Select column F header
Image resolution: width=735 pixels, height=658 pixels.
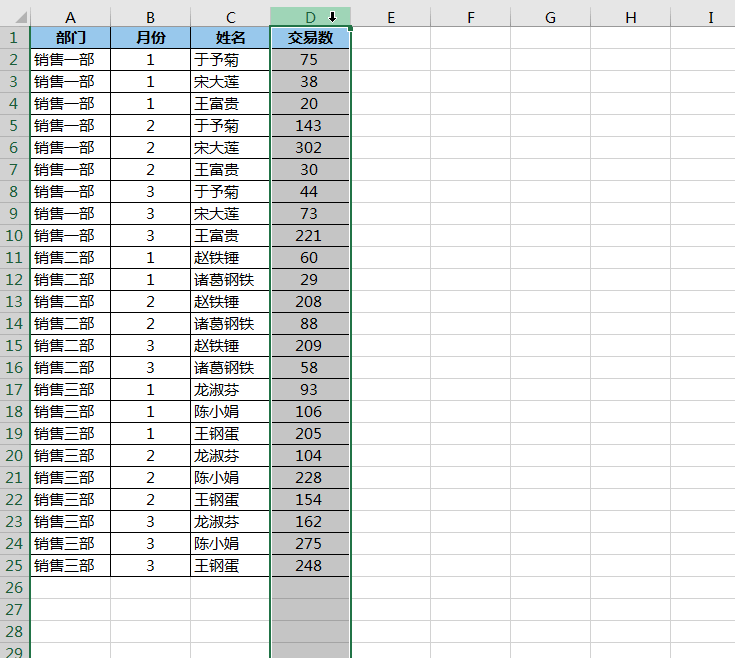471,17
